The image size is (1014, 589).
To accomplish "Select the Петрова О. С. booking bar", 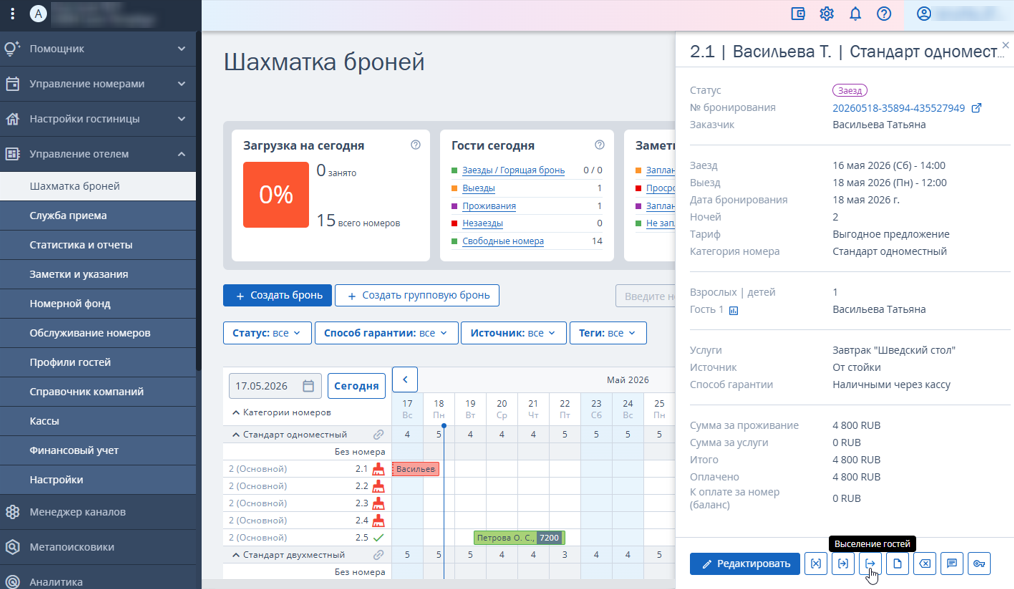I will [519, 537].
